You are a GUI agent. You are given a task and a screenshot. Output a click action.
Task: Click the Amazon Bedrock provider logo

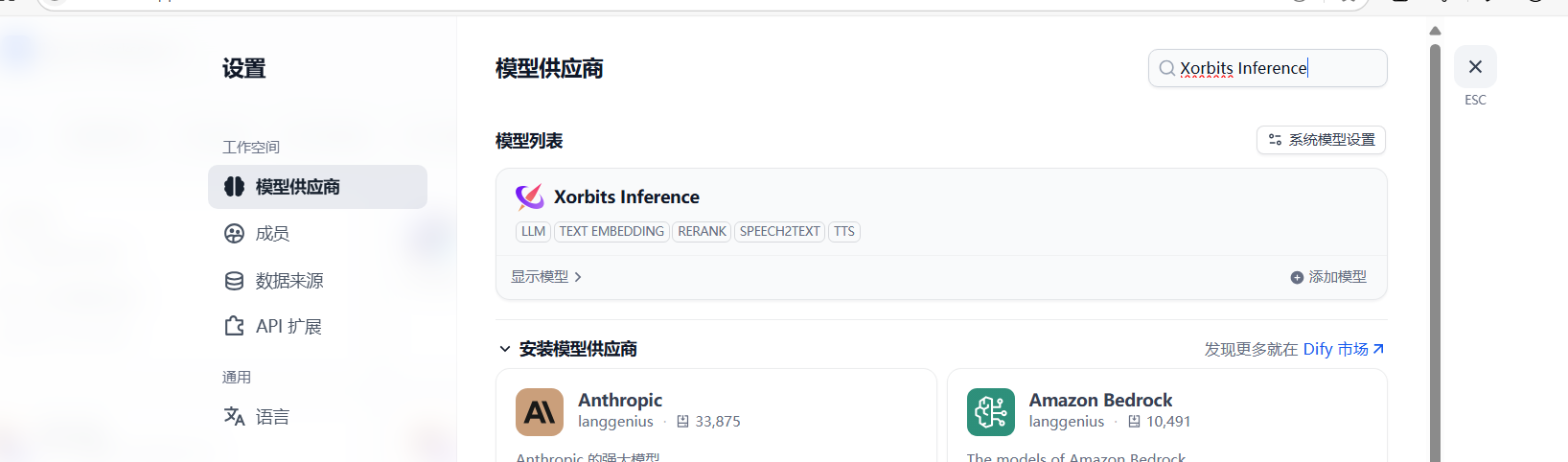(991, 412)
